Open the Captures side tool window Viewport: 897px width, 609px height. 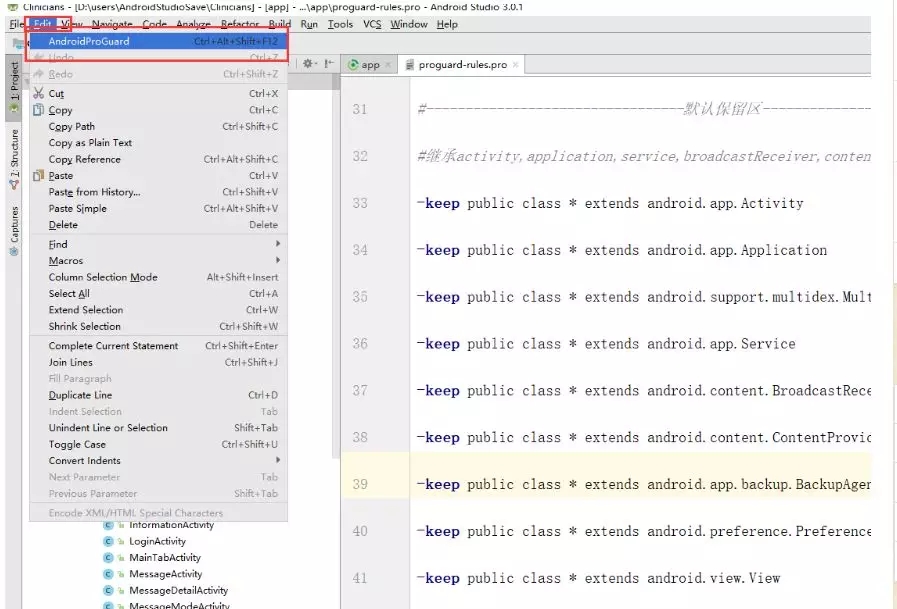14,230
